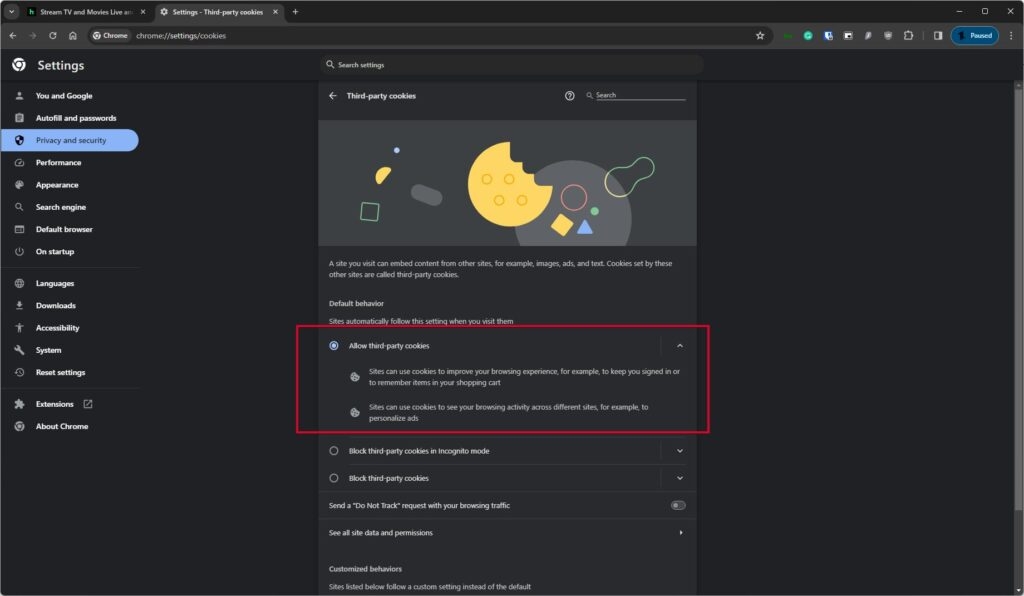Open the tab search dropdown arrow
Viewport: 1024px width, 596px height.
point(11,12)
